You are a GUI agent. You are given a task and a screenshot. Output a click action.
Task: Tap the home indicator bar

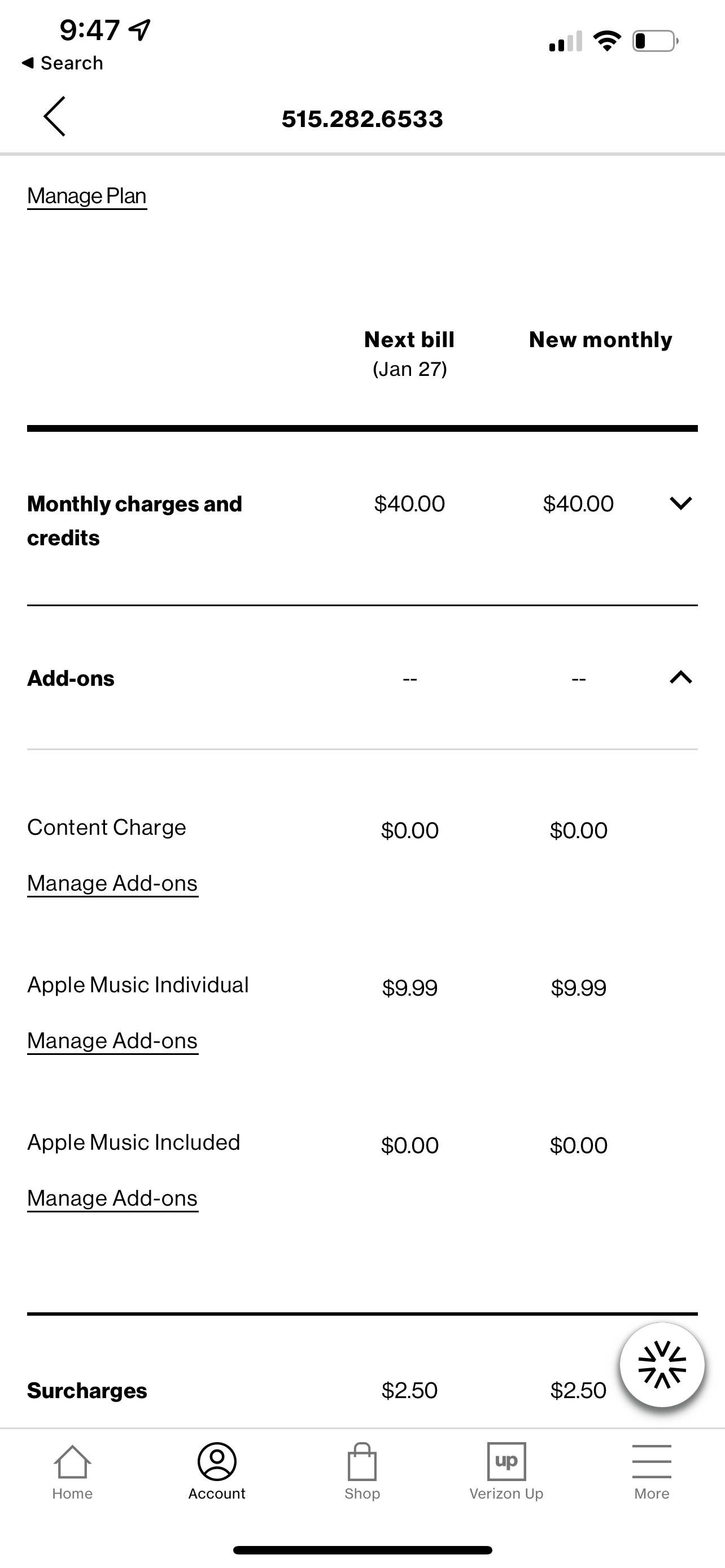(x=362, y=1550)
